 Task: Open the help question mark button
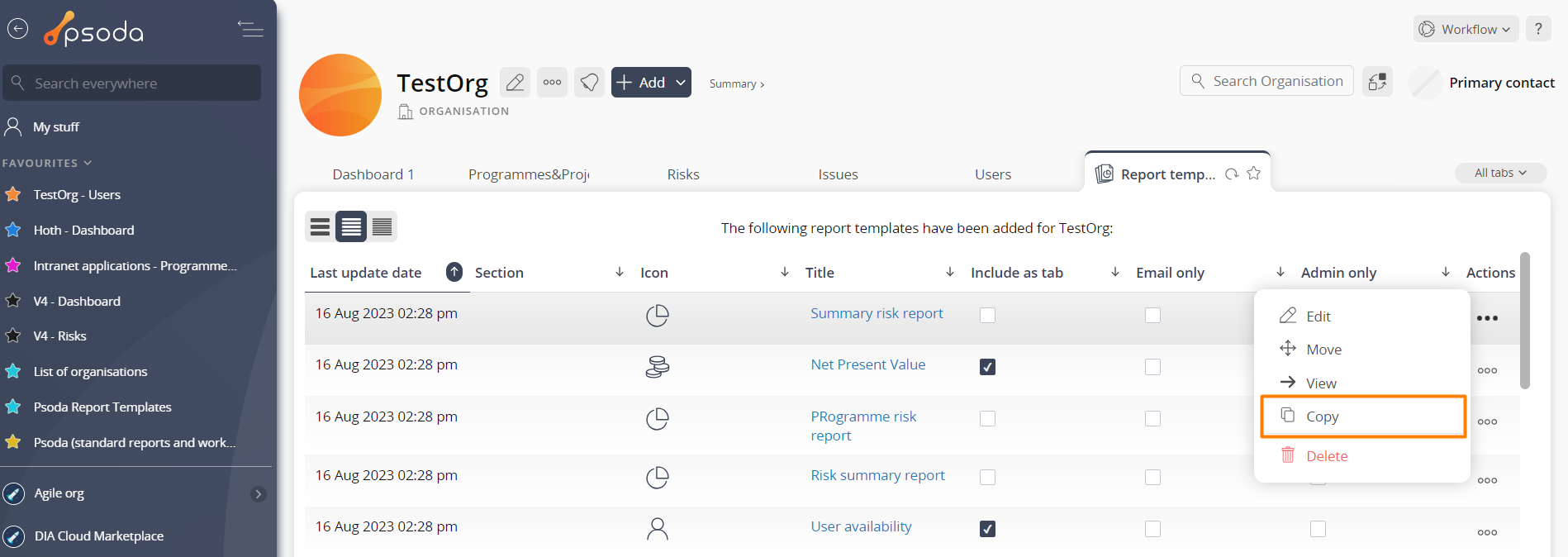tap(1538, 29)
